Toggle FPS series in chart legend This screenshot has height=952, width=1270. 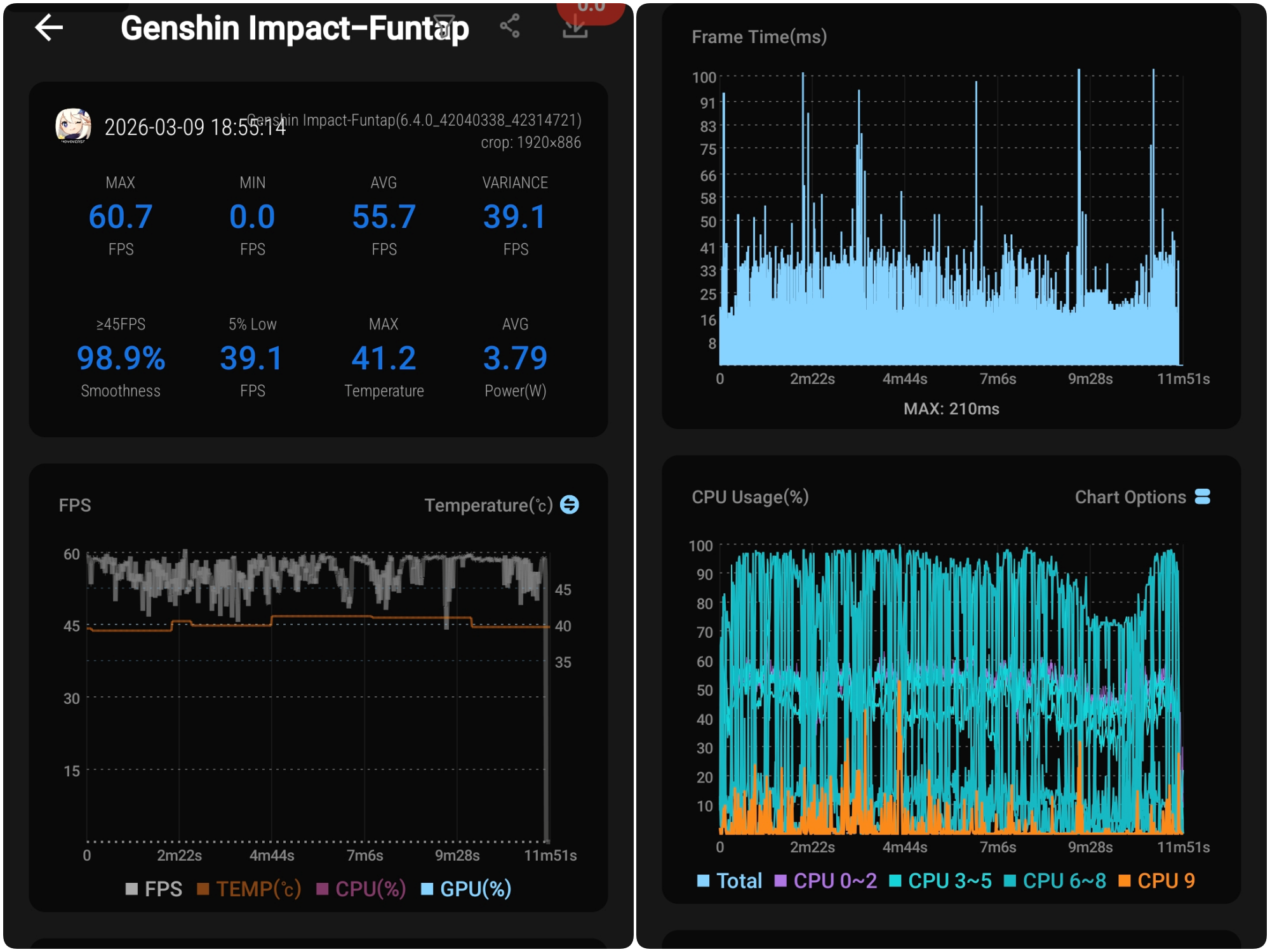154,889
